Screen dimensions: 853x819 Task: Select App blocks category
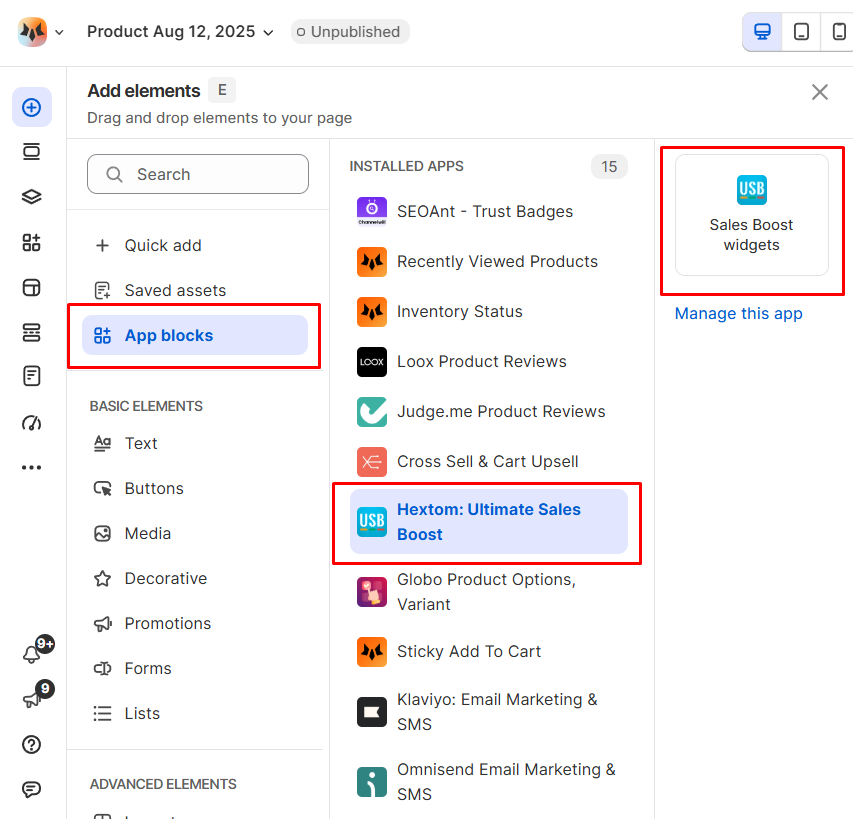(195, 336)
